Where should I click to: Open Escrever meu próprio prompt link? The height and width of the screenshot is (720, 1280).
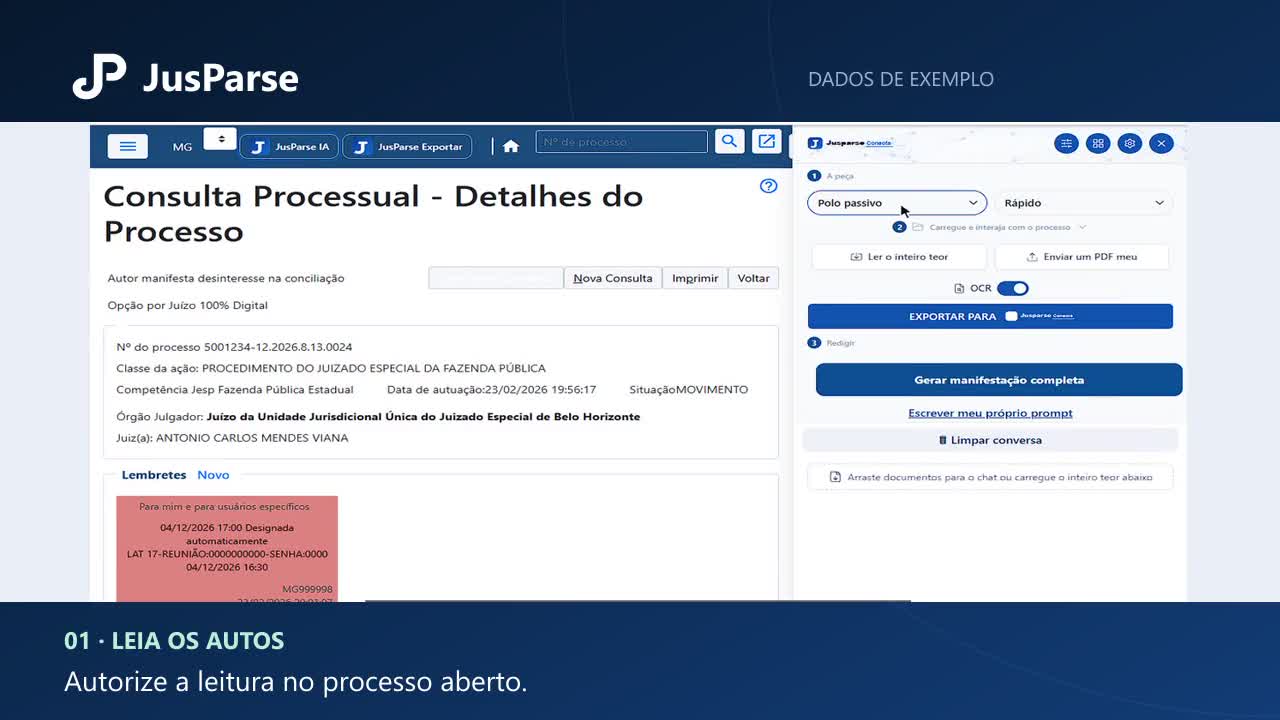(x=990, y=413)
